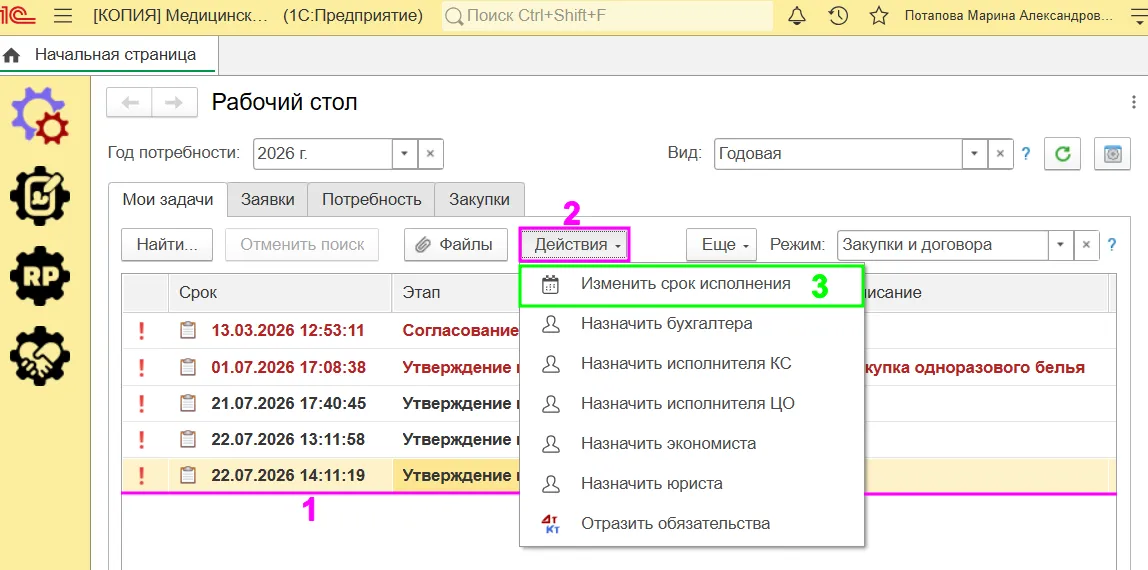Click the Режим field Закупки и договора
1148x570 pixels.
(x=943, y=245)
